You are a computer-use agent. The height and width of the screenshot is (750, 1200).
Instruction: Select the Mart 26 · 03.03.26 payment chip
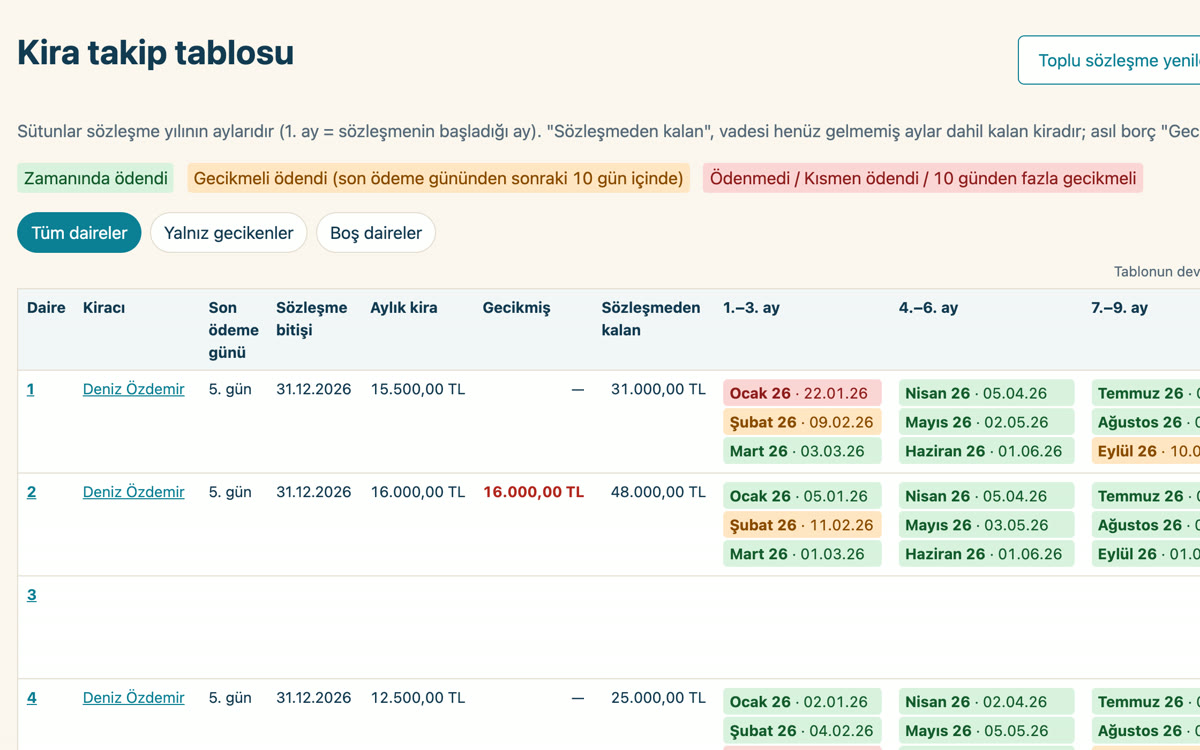click(802, 451)
